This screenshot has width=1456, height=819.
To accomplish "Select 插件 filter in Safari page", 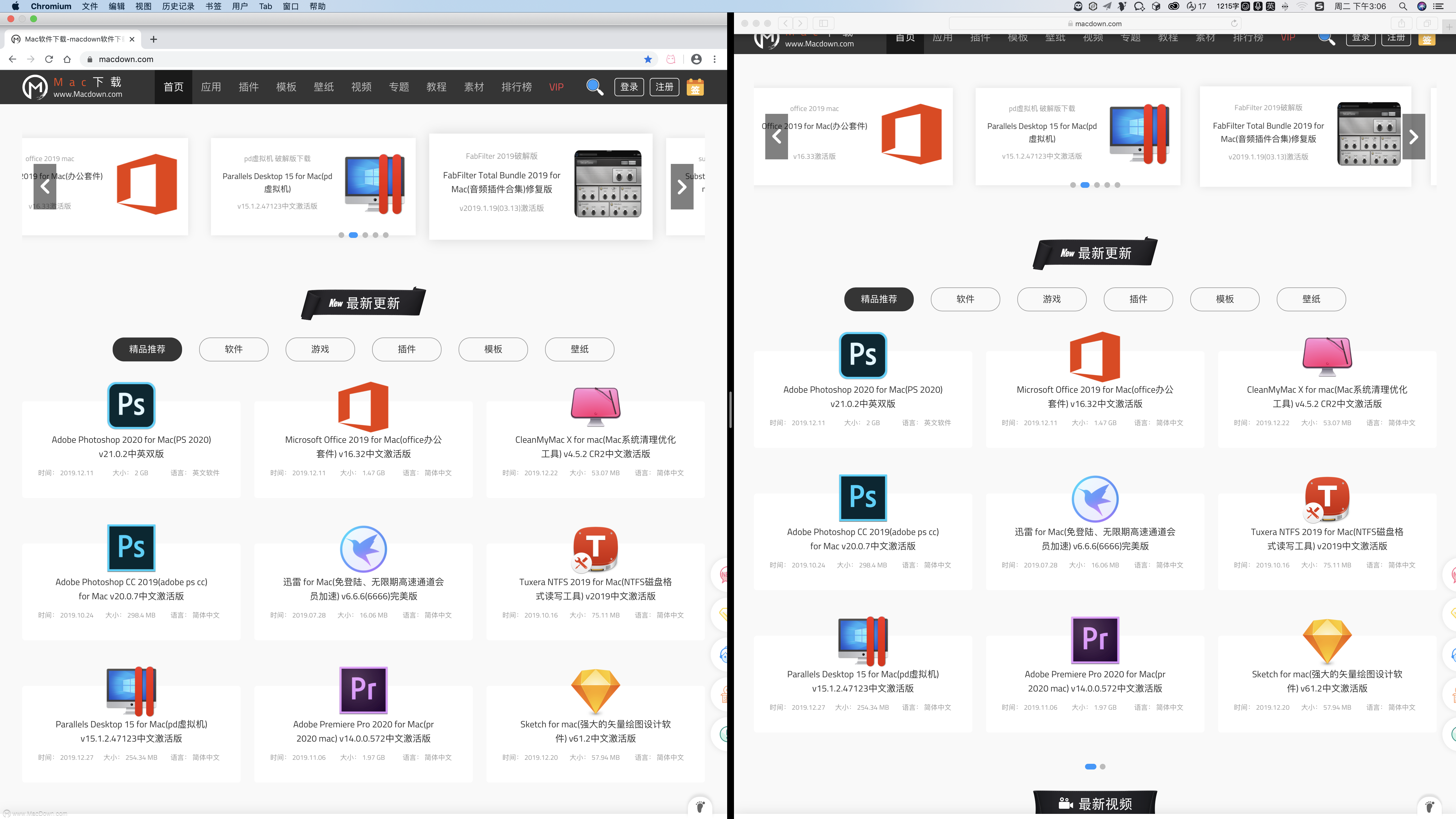I will [x=1138, y=299].
